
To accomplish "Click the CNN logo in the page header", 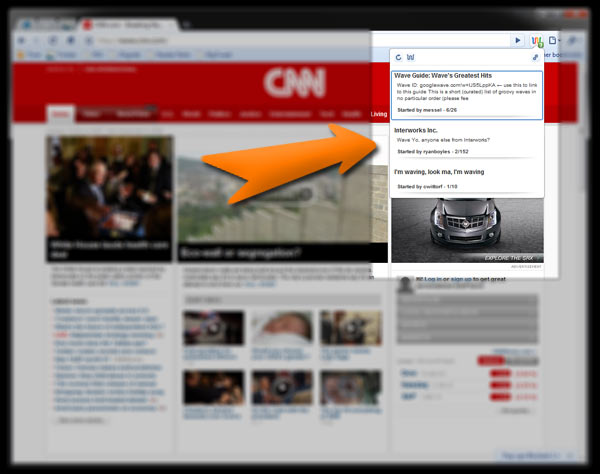I will point(295,82).
